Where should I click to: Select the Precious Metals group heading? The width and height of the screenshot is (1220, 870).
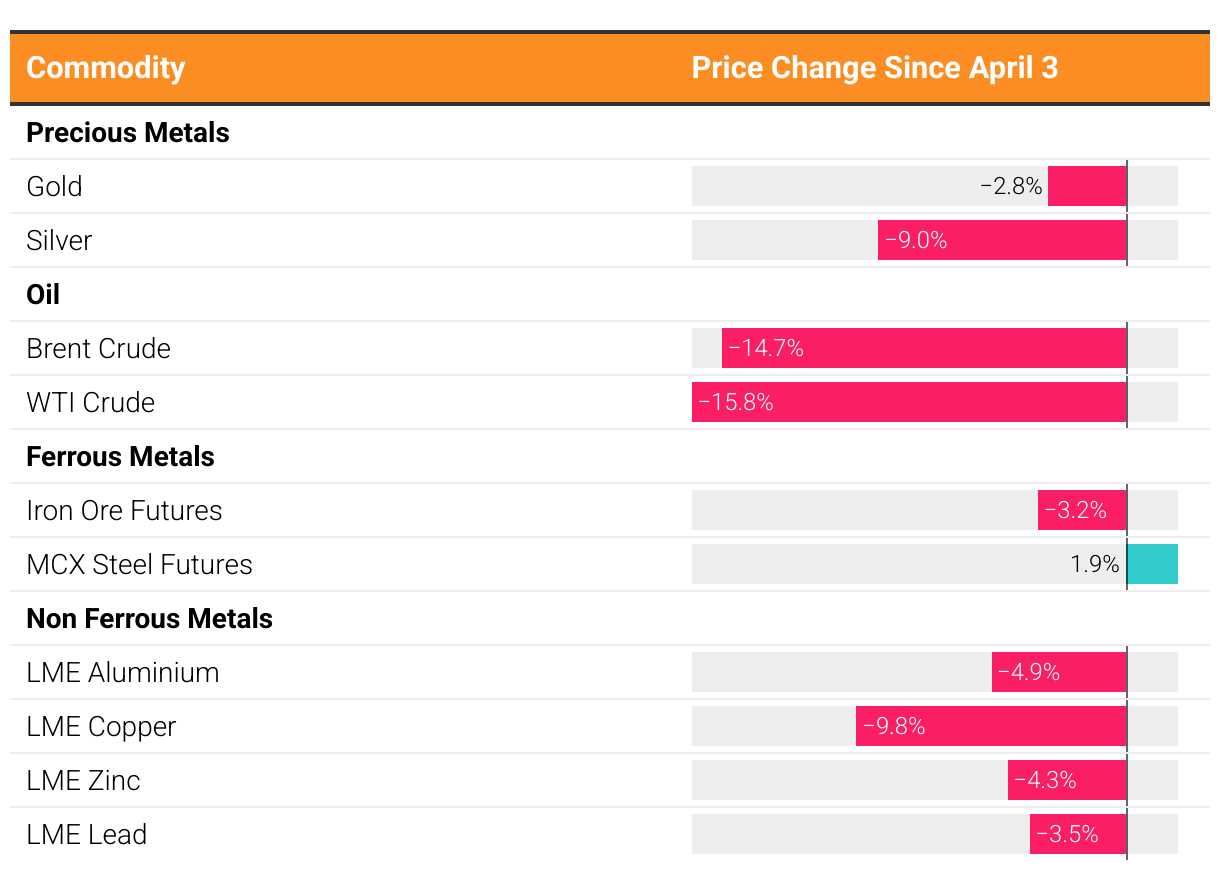(x=128, y=133)
